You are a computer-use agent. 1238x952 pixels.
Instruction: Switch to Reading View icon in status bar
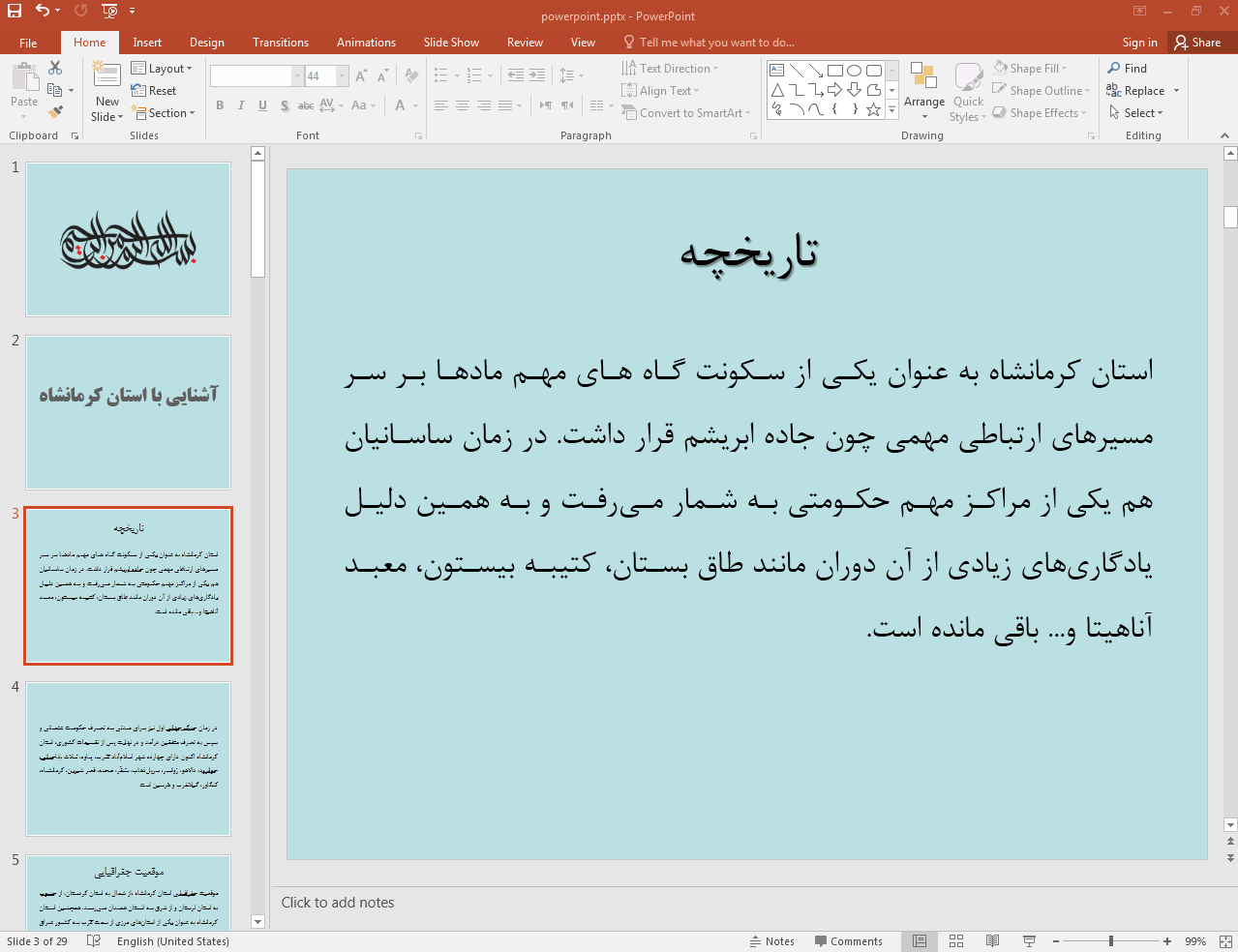pyautogui.click(x=992, y=941)
